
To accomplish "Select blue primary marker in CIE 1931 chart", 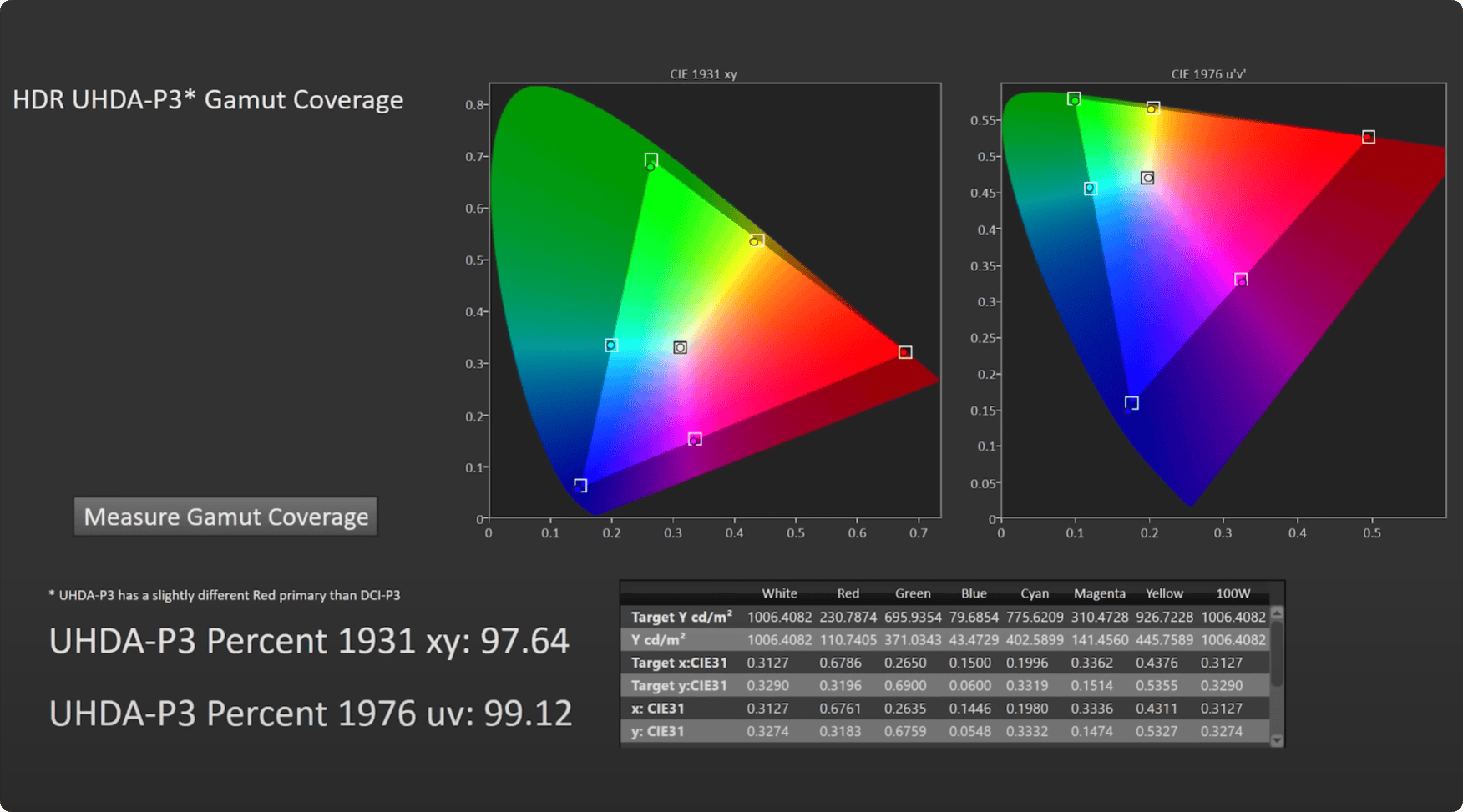I will pos(580,485).
